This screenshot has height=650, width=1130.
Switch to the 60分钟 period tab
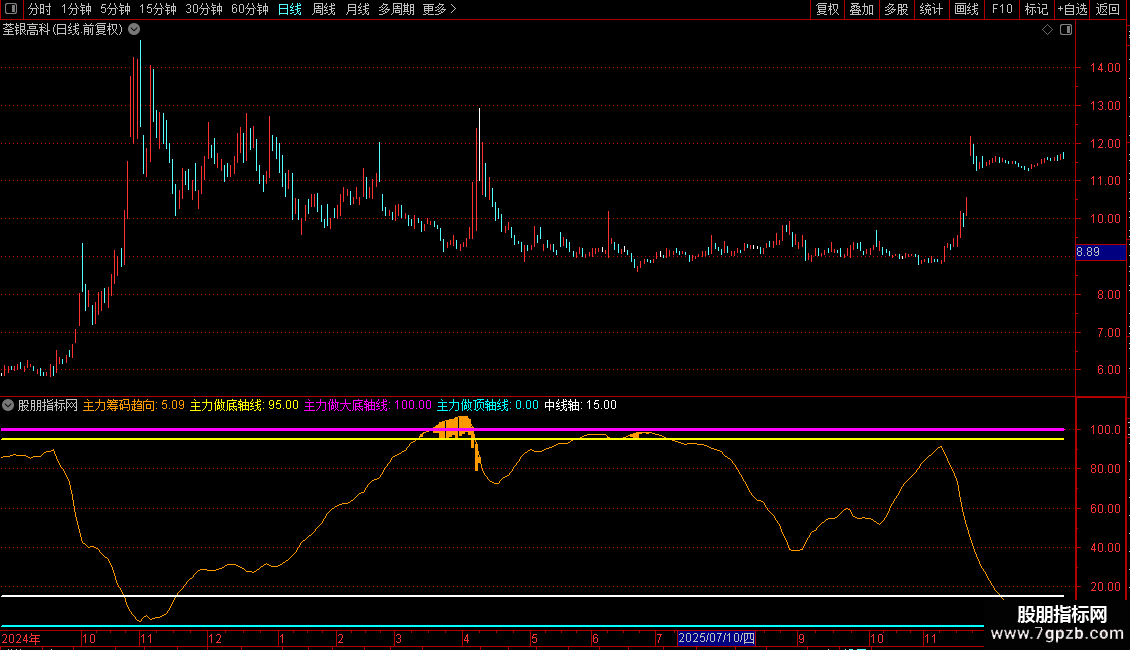249,9
